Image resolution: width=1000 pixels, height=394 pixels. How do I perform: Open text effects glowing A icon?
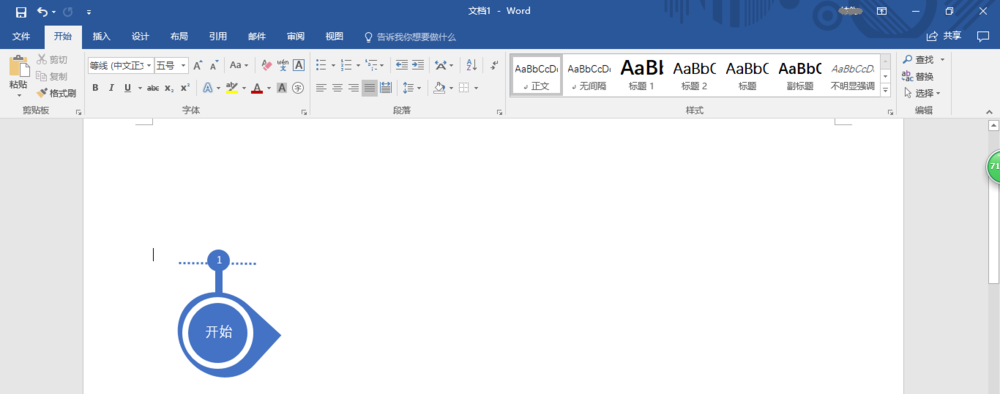coord(207,88)
